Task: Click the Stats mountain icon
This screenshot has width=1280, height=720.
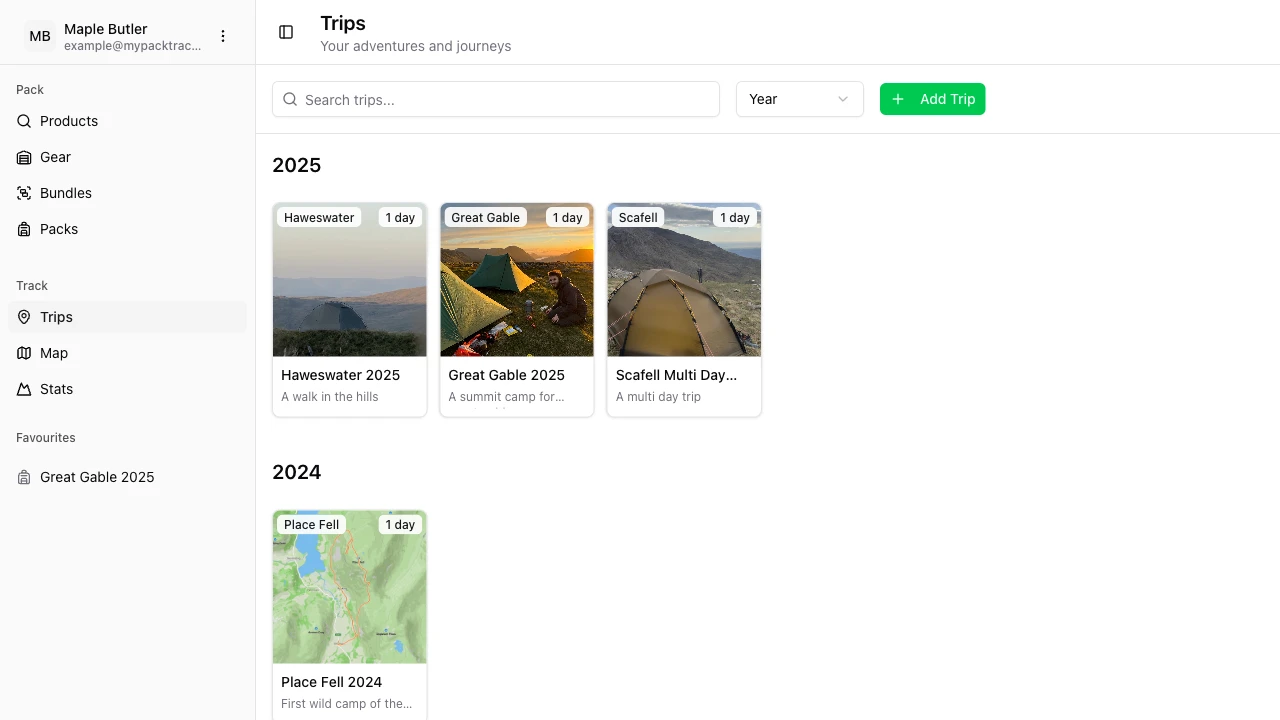Action: coord(24,389)
